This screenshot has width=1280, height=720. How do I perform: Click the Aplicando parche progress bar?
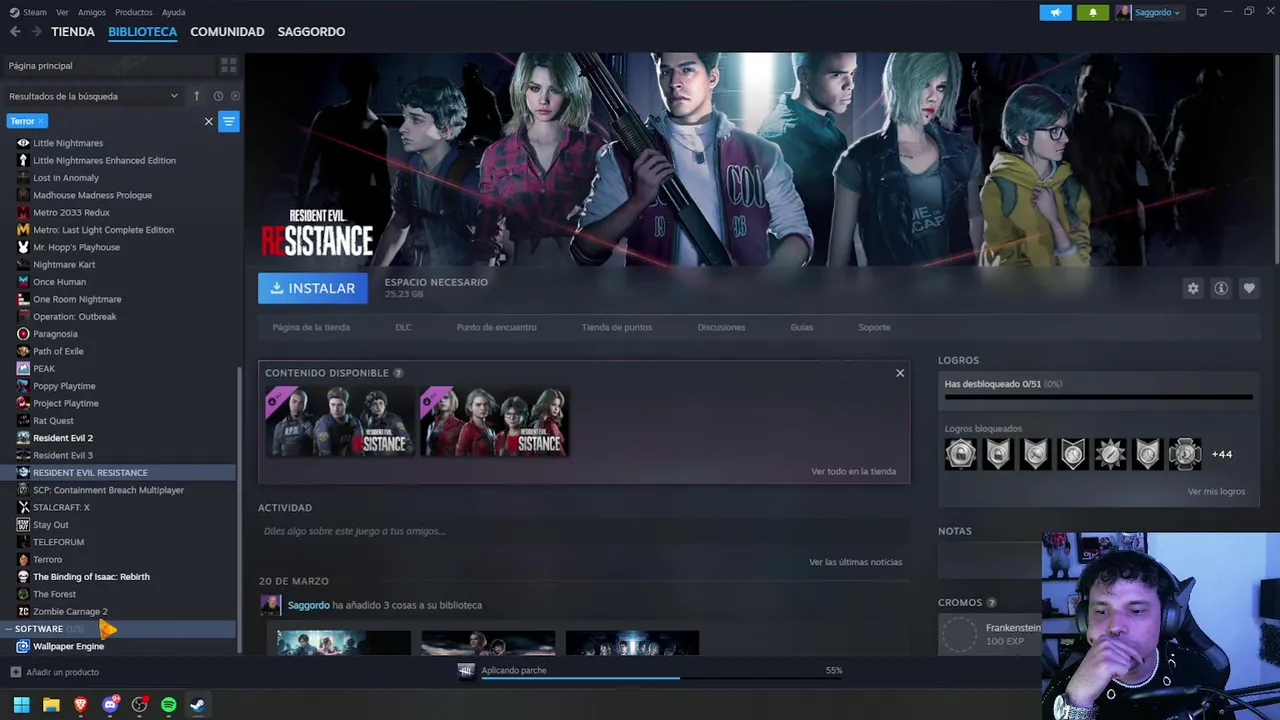click(x=661, y=678)
